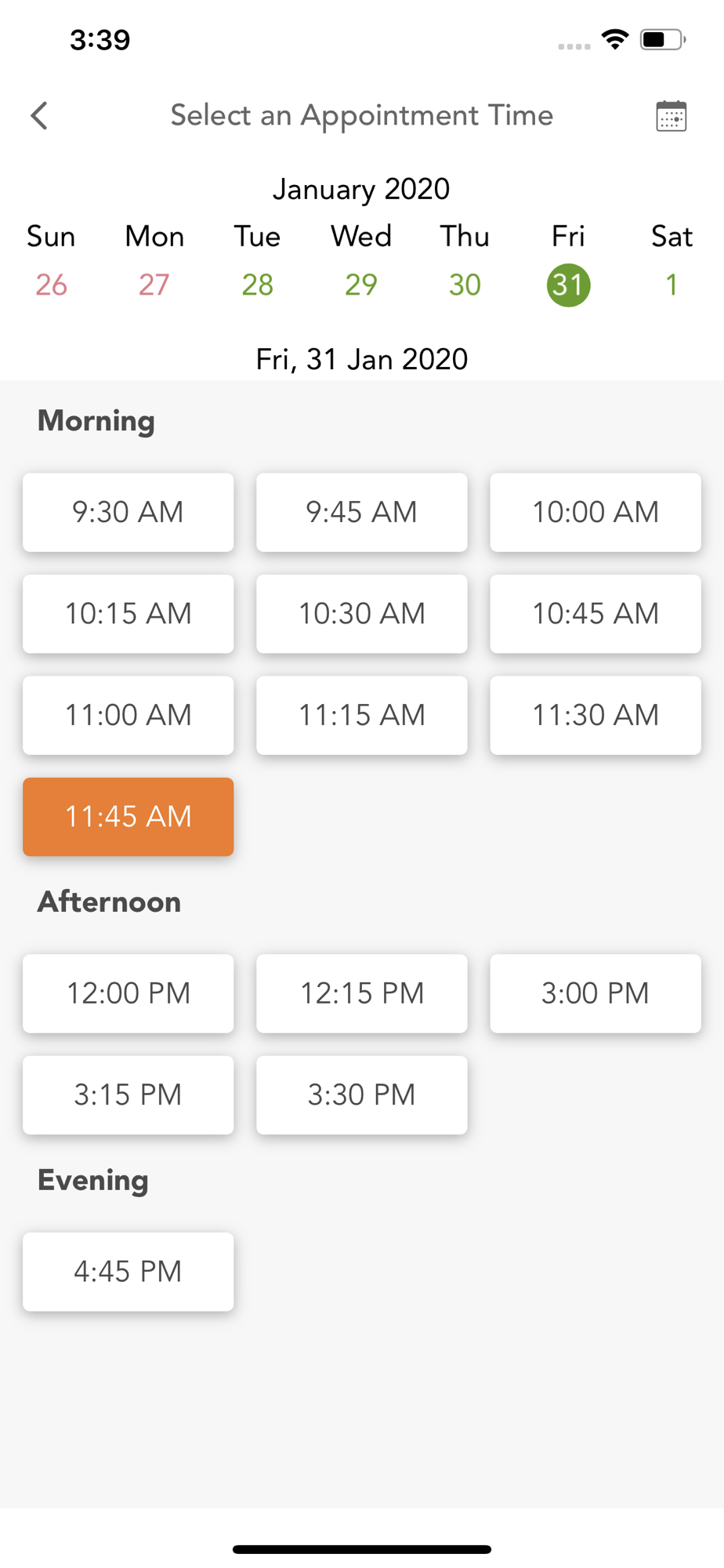Select the 3:00 PM time slot
This screenshot has height=1568, width=724.
click(595, 993)
